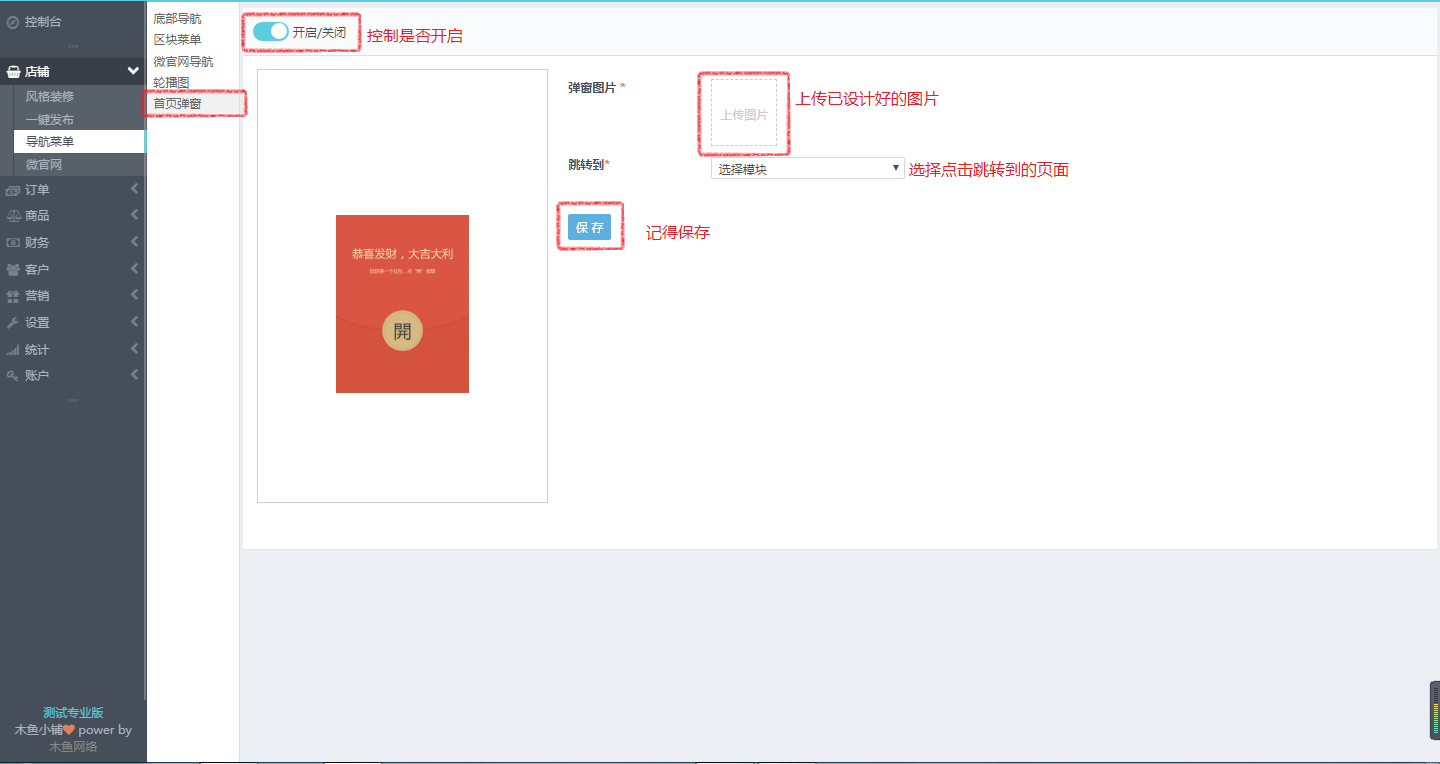
Task: Expand the 统计 menu arrow
Action: click(134, 349)
